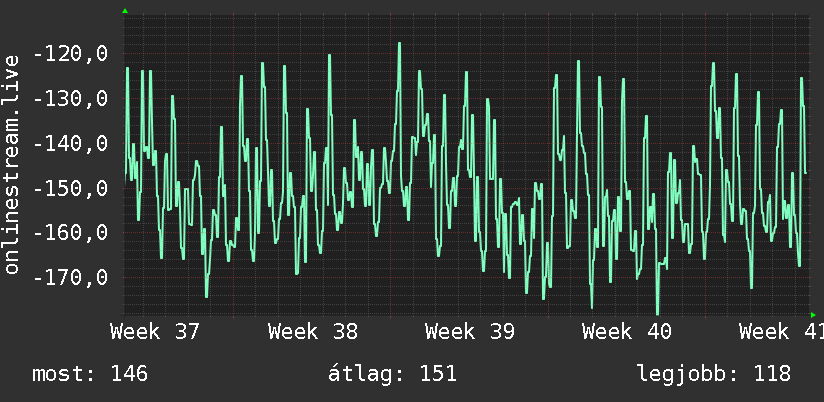Viewport: 824px width, 402px height.
Task: Click the deep trough early in Week 37
Action: coord(207,296)
